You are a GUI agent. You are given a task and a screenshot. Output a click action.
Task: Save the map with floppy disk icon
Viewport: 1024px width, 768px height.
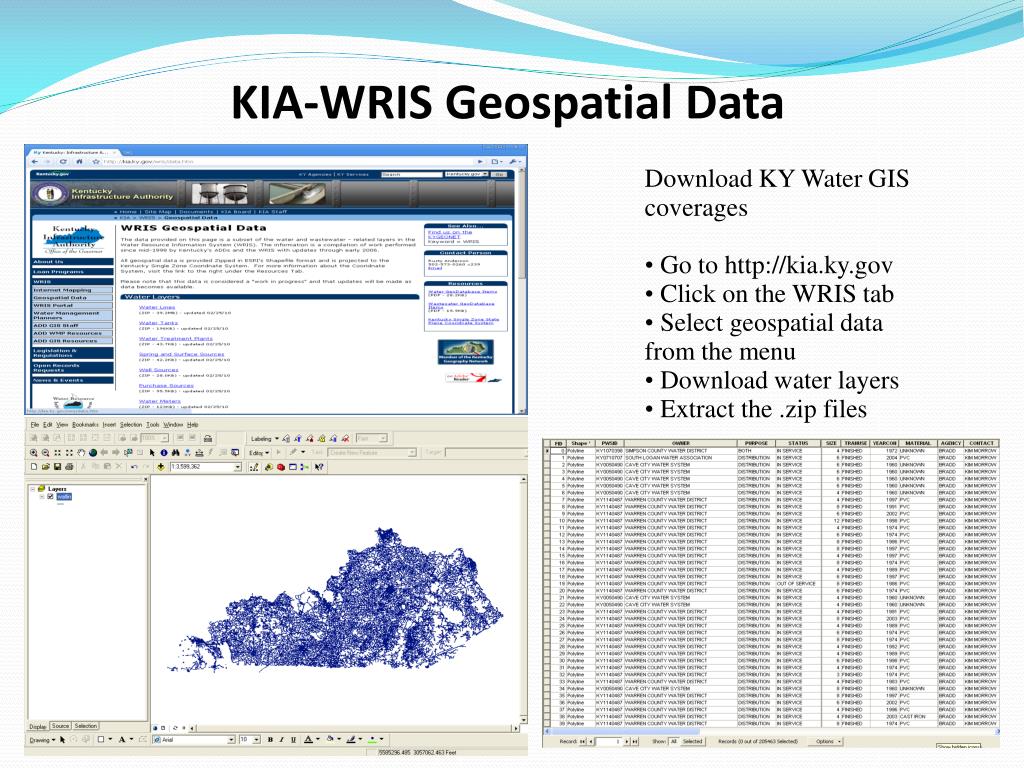click(57, 467)
